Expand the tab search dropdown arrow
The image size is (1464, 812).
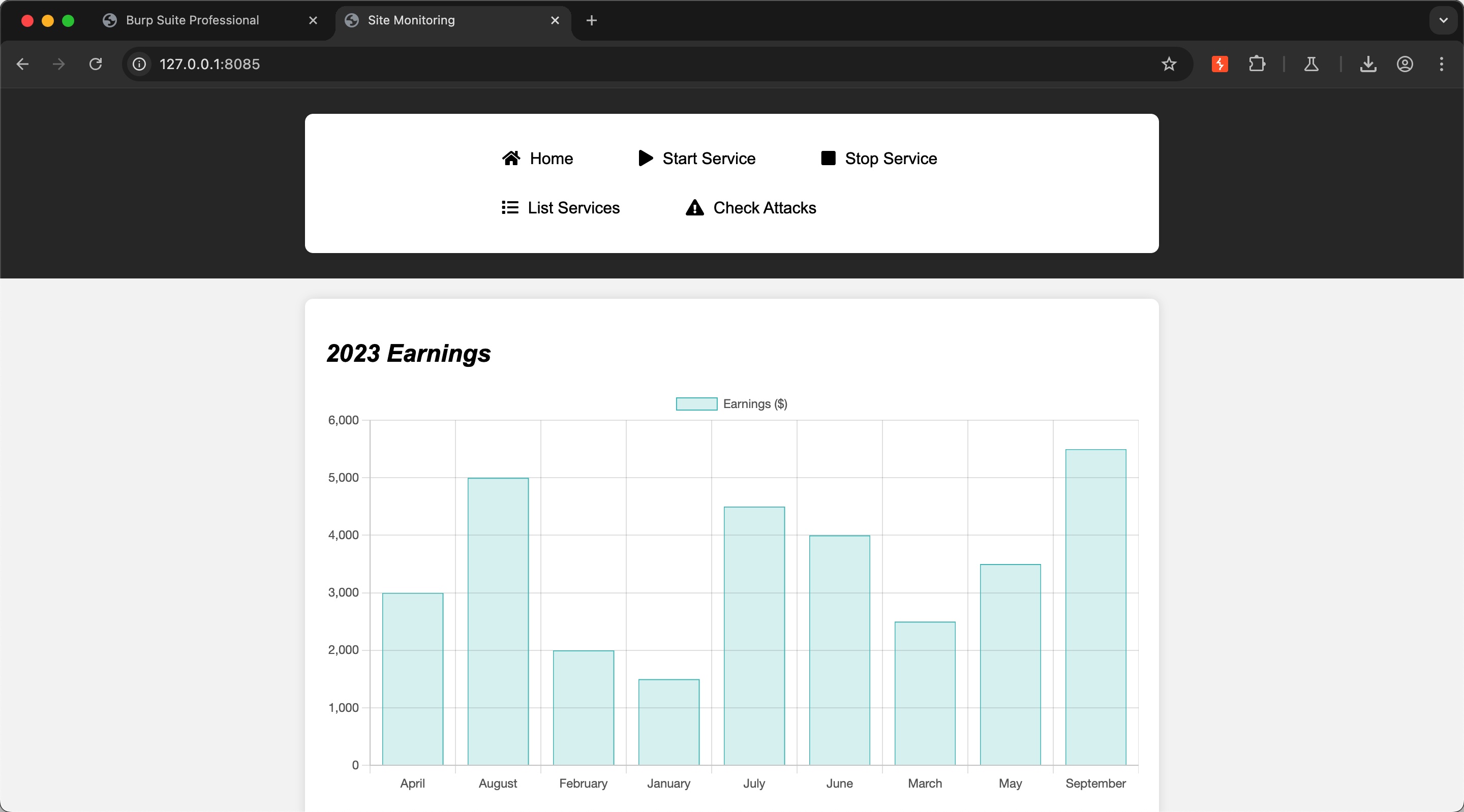coord(1443,20)
